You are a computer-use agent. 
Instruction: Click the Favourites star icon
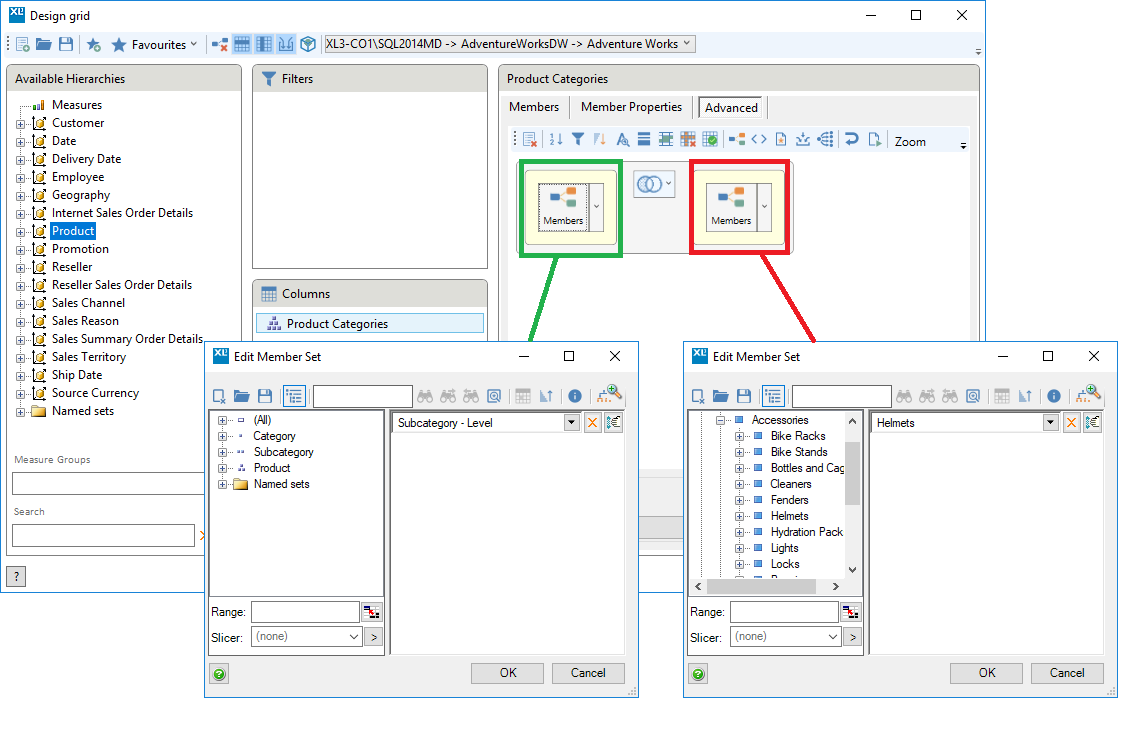(x=119, y=43)
